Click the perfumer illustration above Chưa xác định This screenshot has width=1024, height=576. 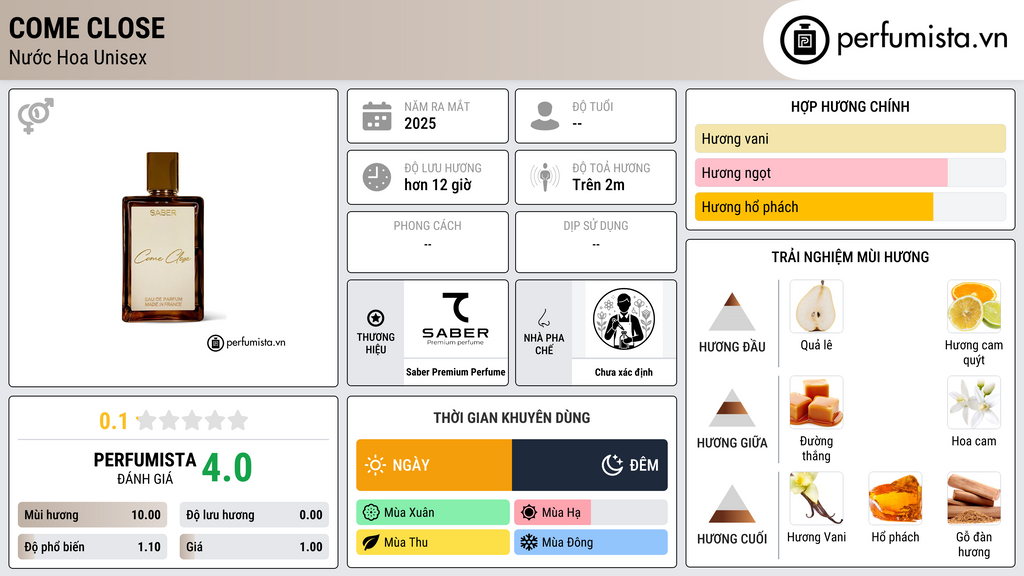(x=624, y=319)
